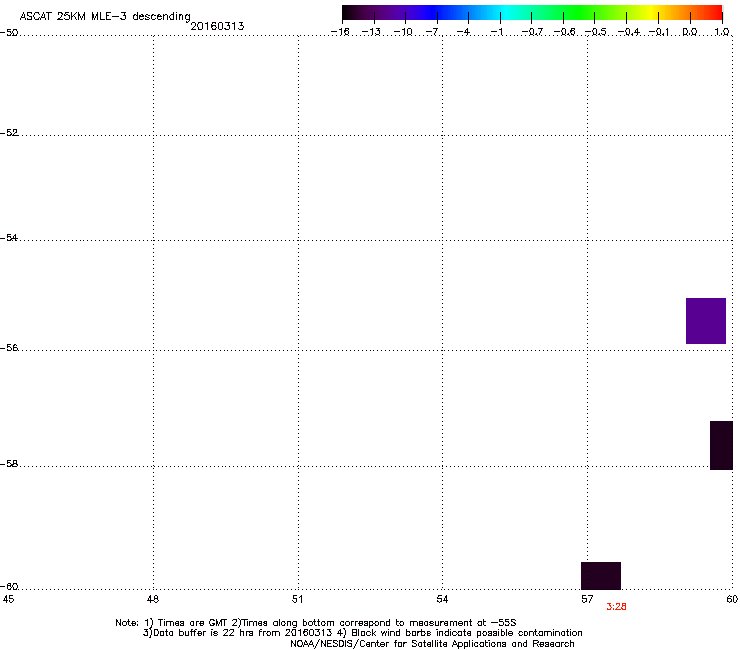Click the title 'ASCAT 25KM MLE-3 descending'
The image size is (740, 650).
pos(105,17)
